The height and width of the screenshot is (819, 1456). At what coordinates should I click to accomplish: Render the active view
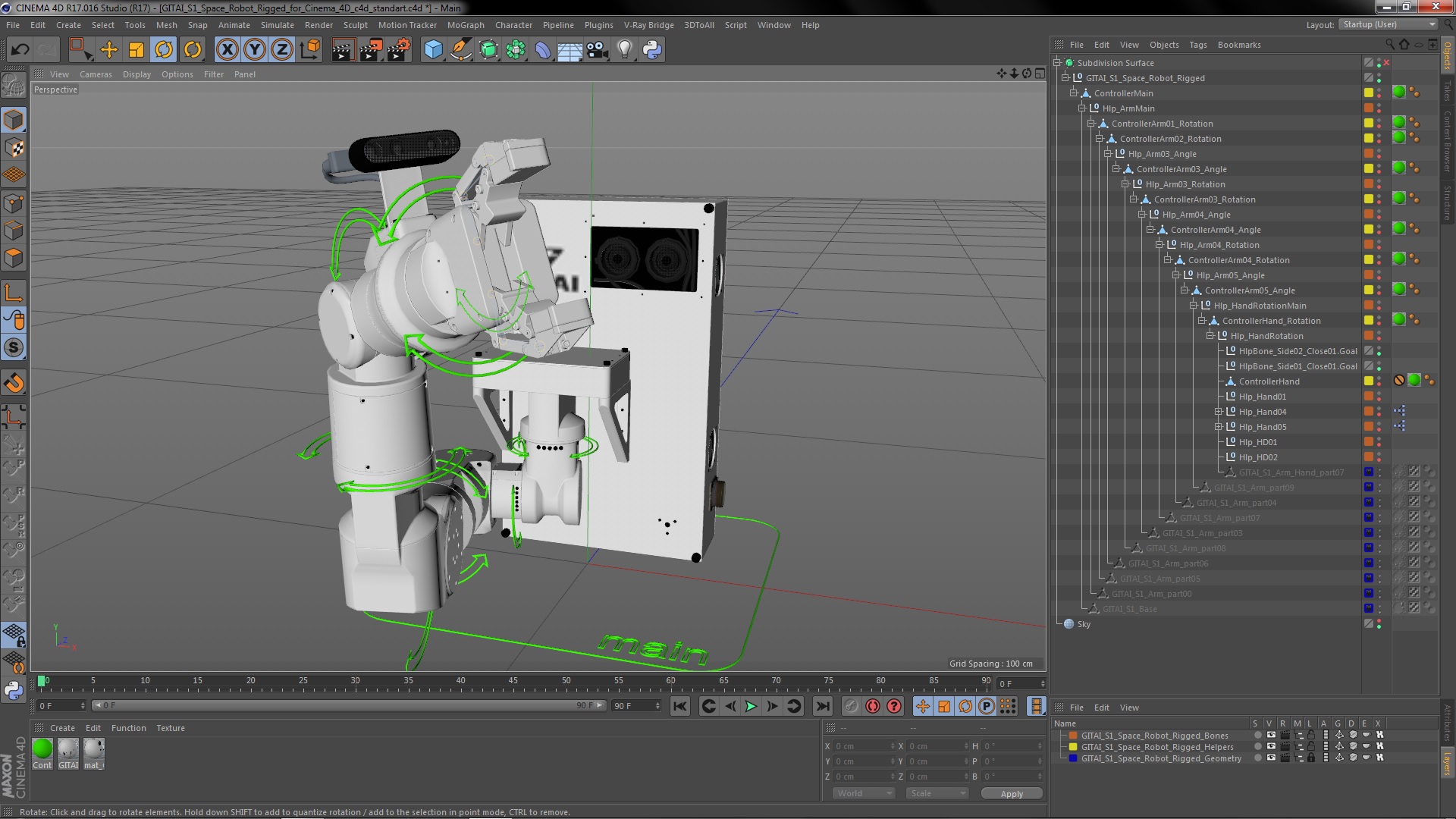click(343, 50)
